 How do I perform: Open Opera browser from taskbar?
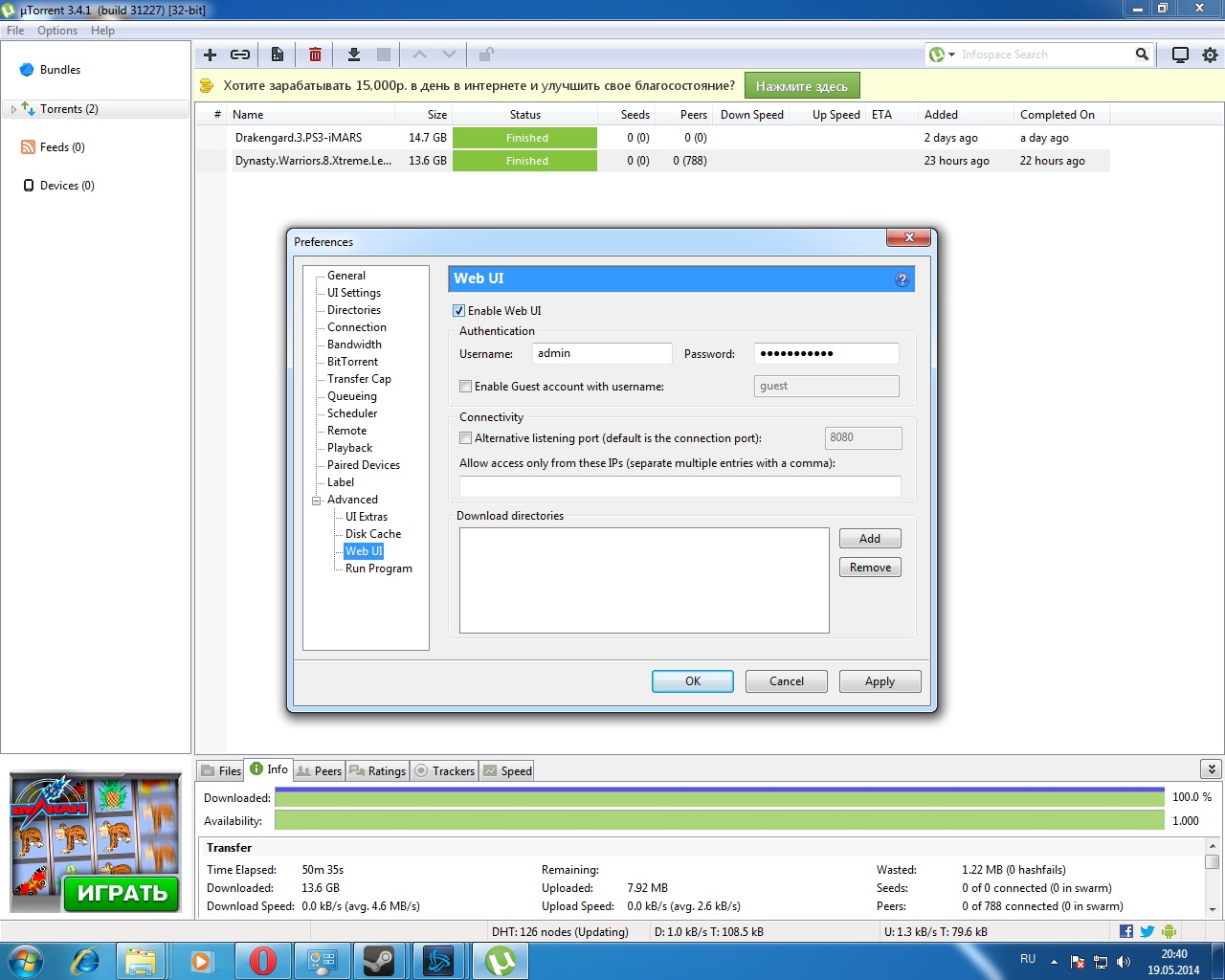click(x=262, y=960)
